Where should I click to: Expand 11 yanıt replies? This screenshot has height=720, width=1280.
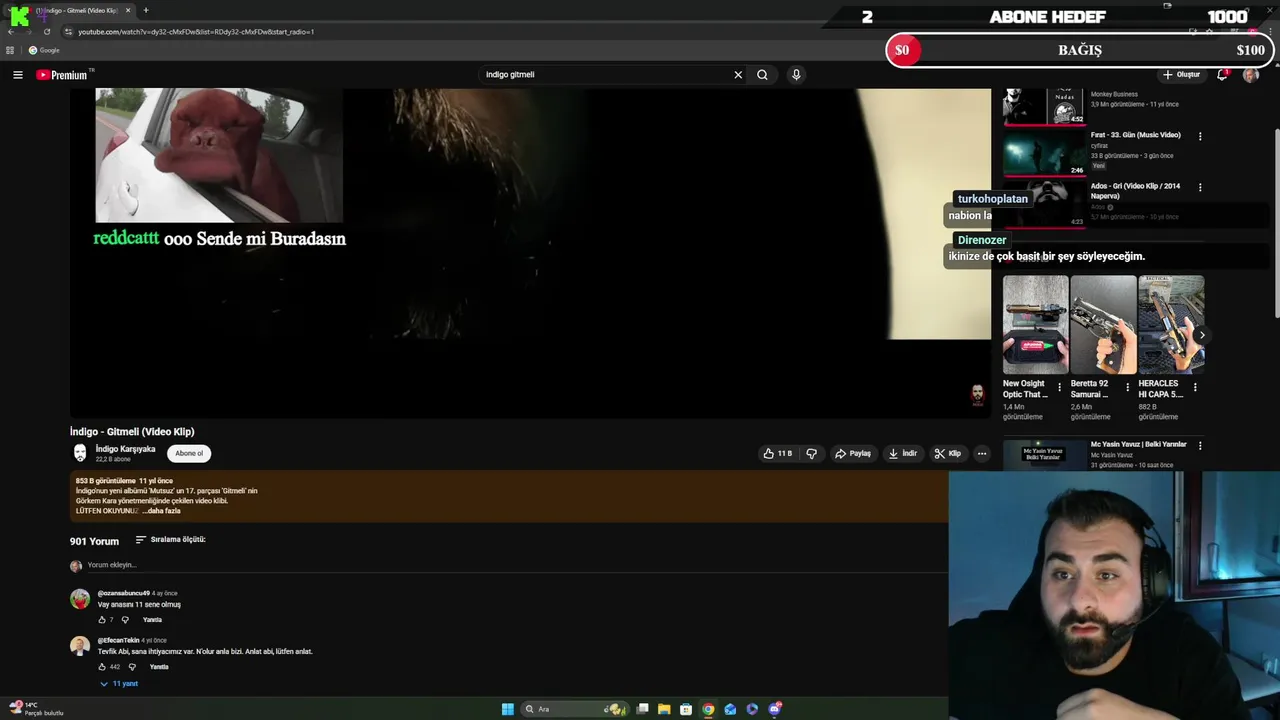tap(119, 684)
